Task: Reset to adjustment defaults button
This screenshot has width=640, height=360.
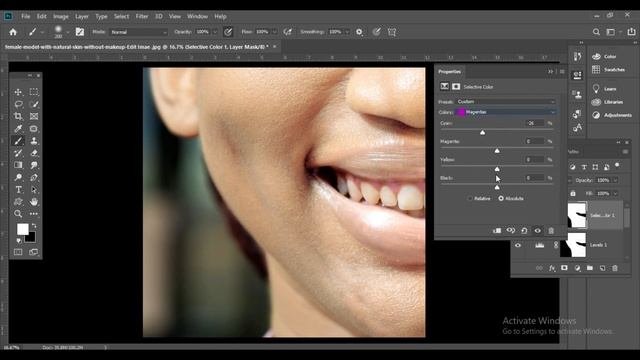Action: point(524,231)
